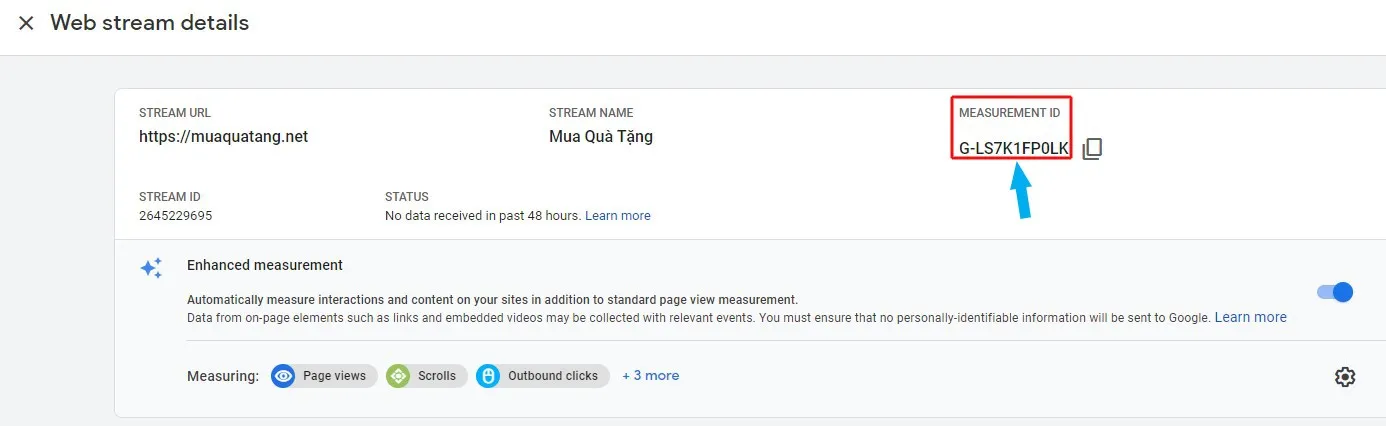Click the stream ID number 2645229695
The width and height of the screenshot is (1386, 426).
175,216
